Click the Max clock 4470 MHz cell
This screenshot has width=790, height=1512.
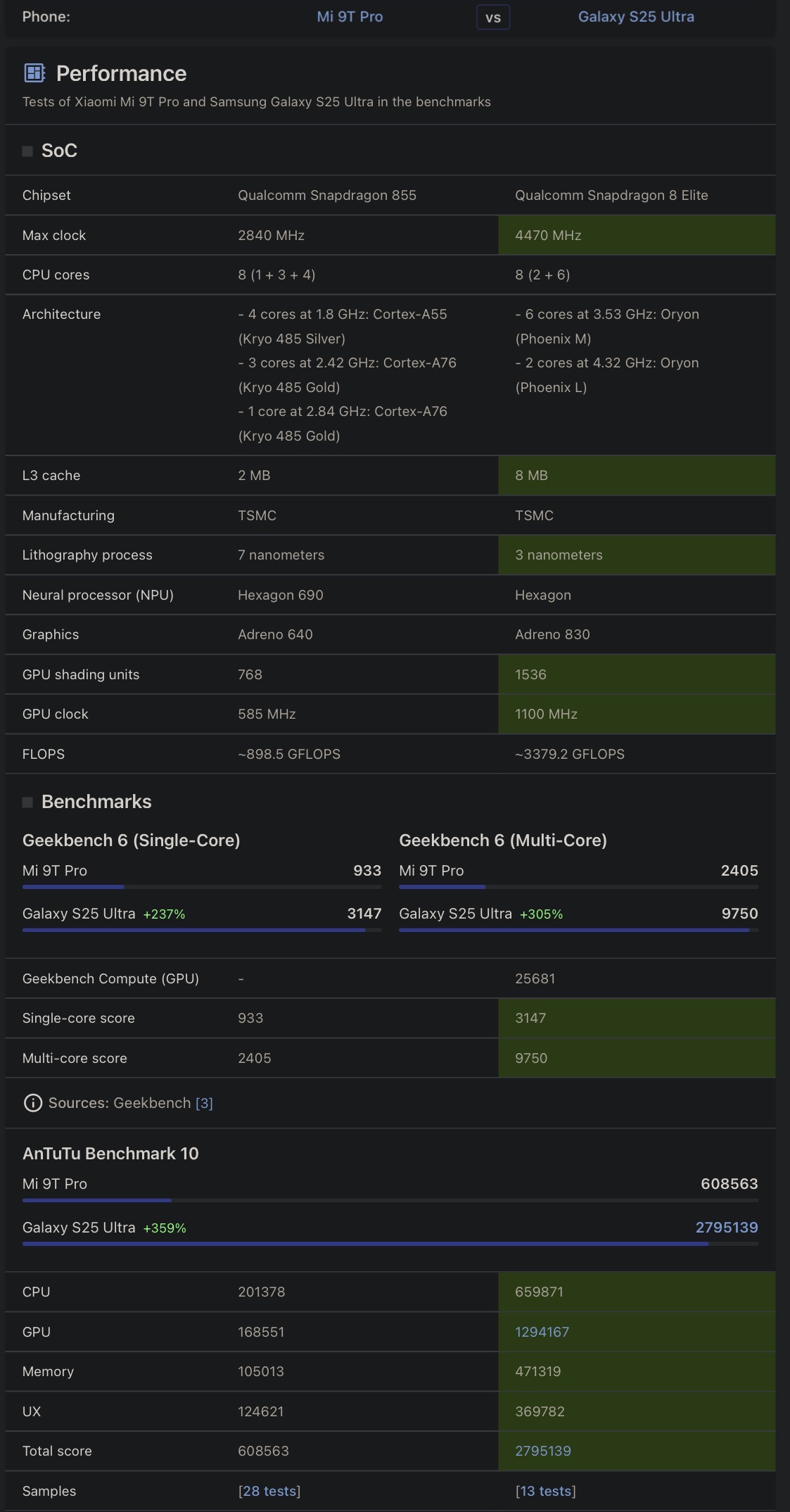[636, 235]
